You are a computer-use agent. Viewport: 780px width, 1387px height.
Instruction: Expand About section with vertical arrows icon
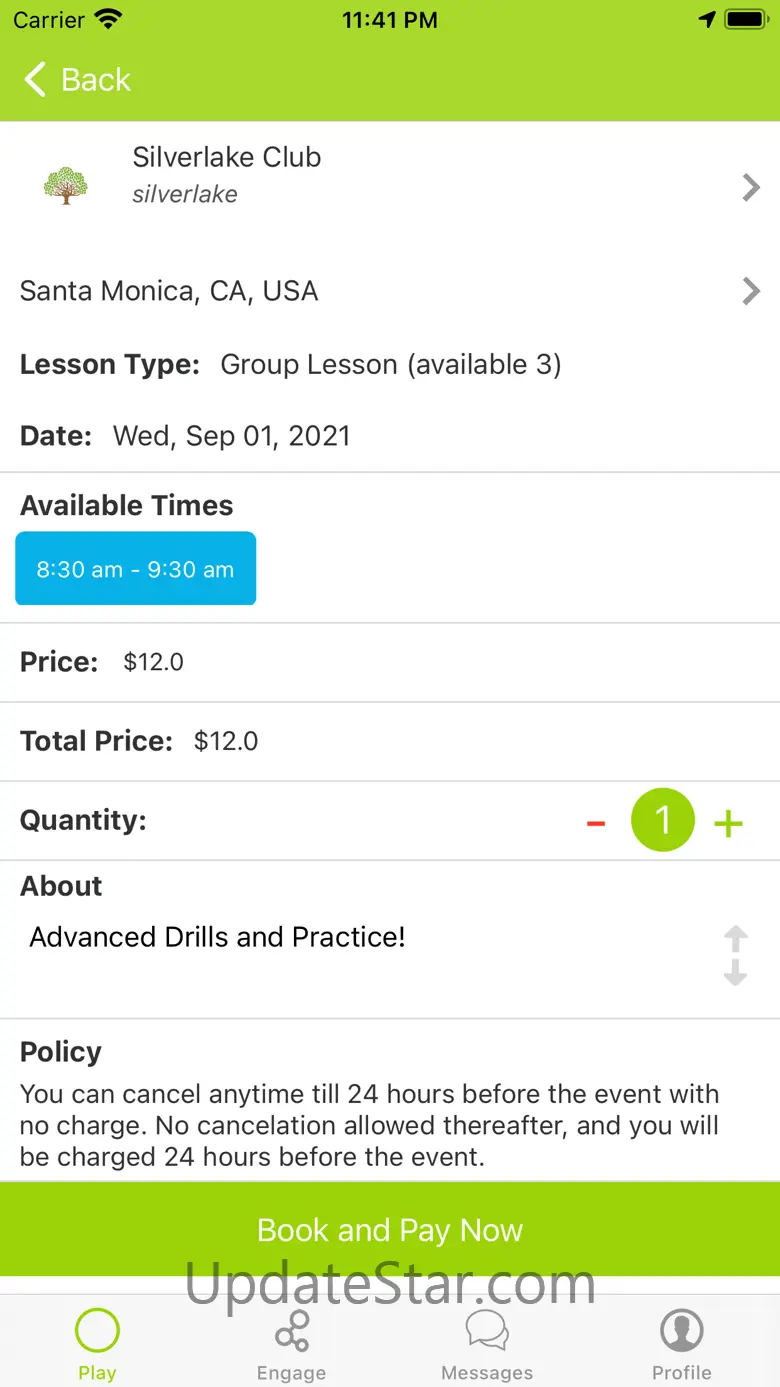736,956
